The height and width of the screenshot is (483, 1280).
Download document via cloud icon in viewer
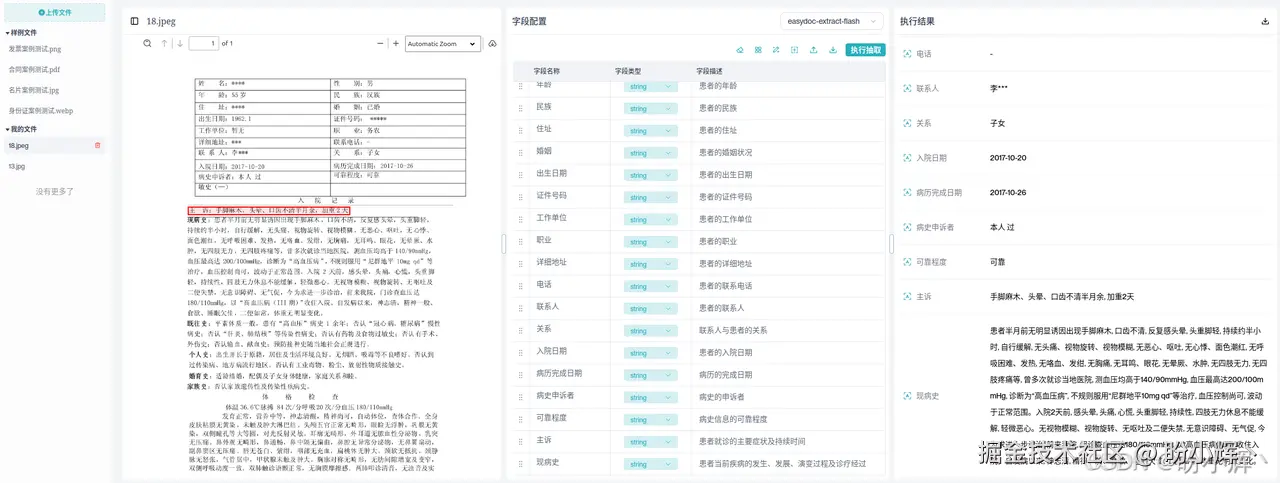pos(493,43)
